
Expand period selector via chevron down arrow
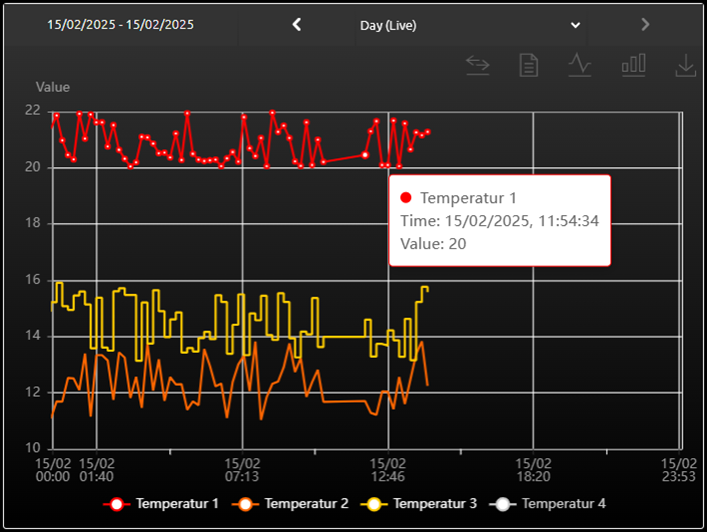pos(575,25)
